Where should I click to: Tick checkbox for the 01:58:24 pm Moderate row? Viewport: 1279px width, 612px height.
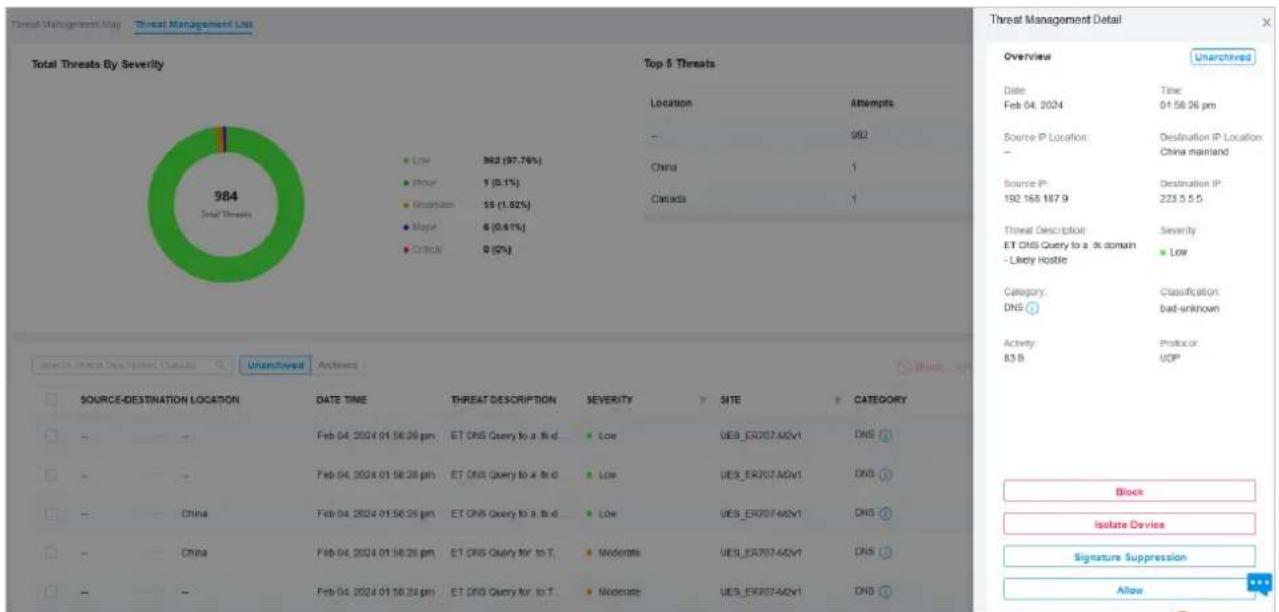pyautogui.click(x=53, y=592)
